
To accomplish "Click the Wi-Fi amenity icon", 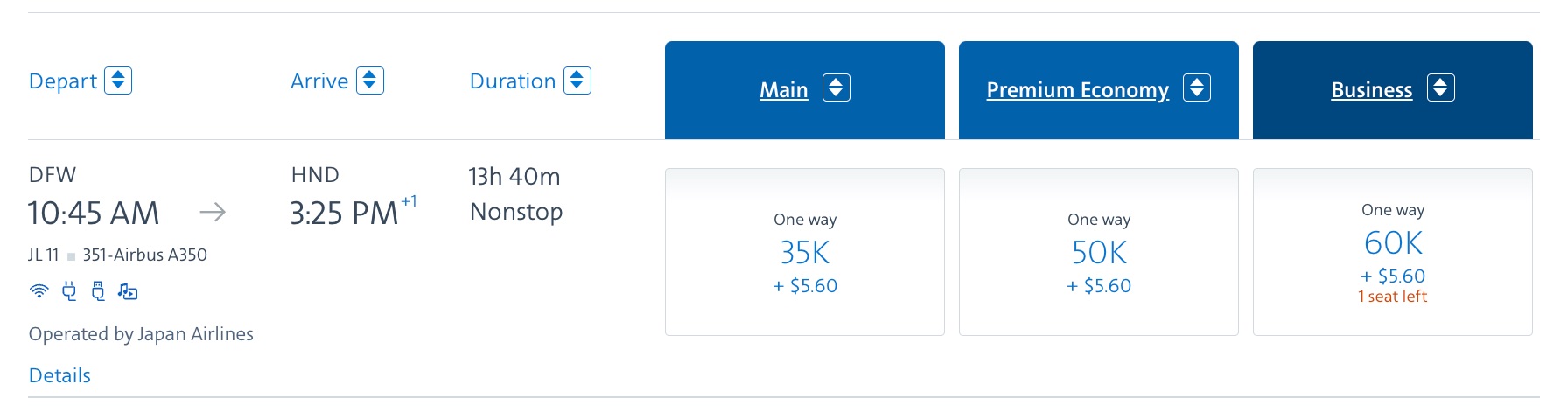I will (39, 291).
